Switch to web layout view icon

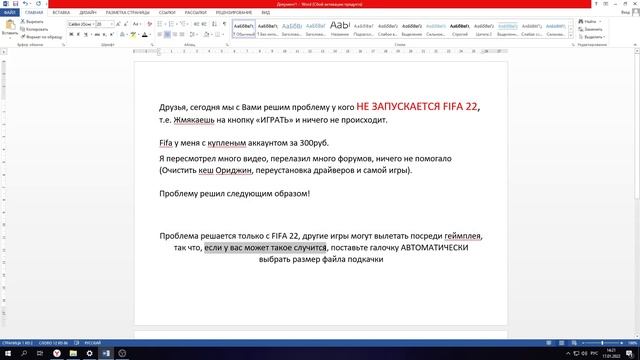point(574,343)
